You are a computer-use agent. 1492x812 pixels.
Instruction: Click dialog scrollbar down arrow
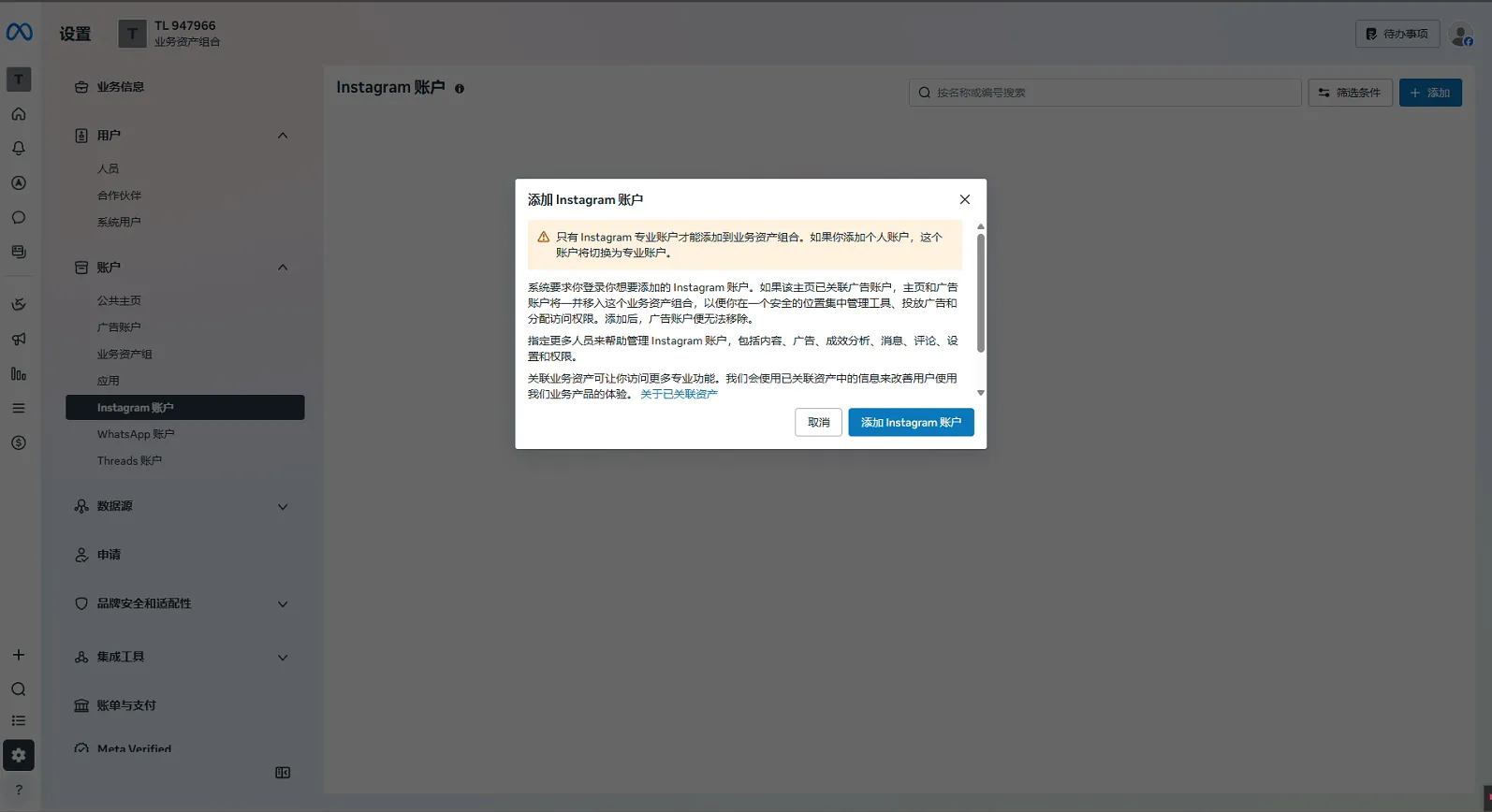[981, 393]
